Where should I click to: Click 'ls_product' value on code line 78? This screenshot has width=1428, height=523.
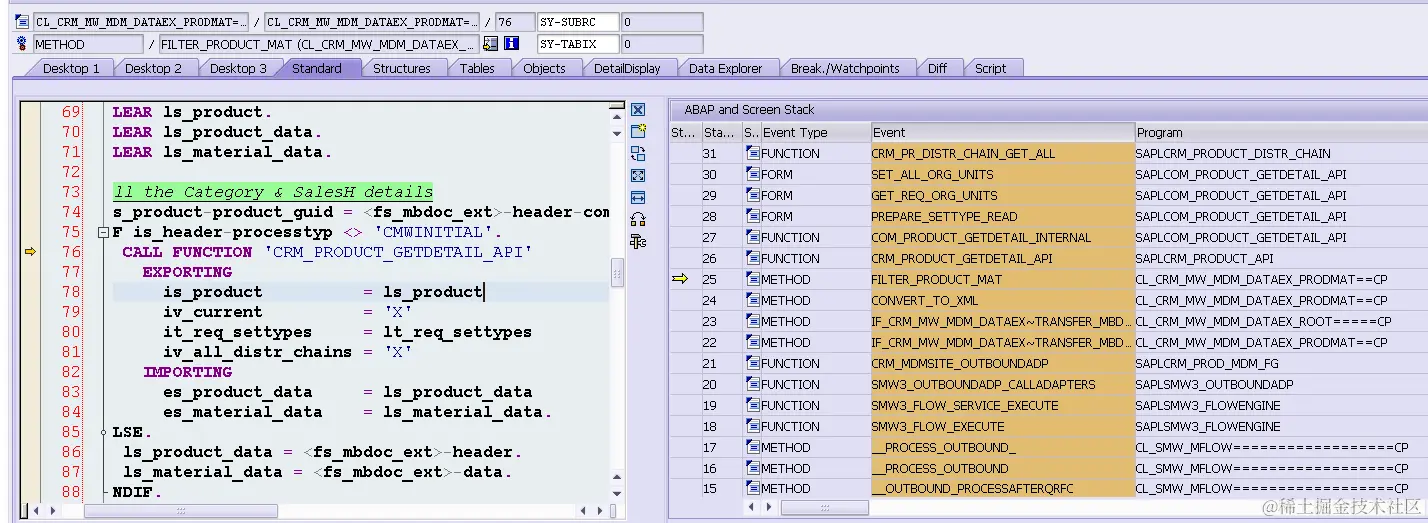pos(432,292)
